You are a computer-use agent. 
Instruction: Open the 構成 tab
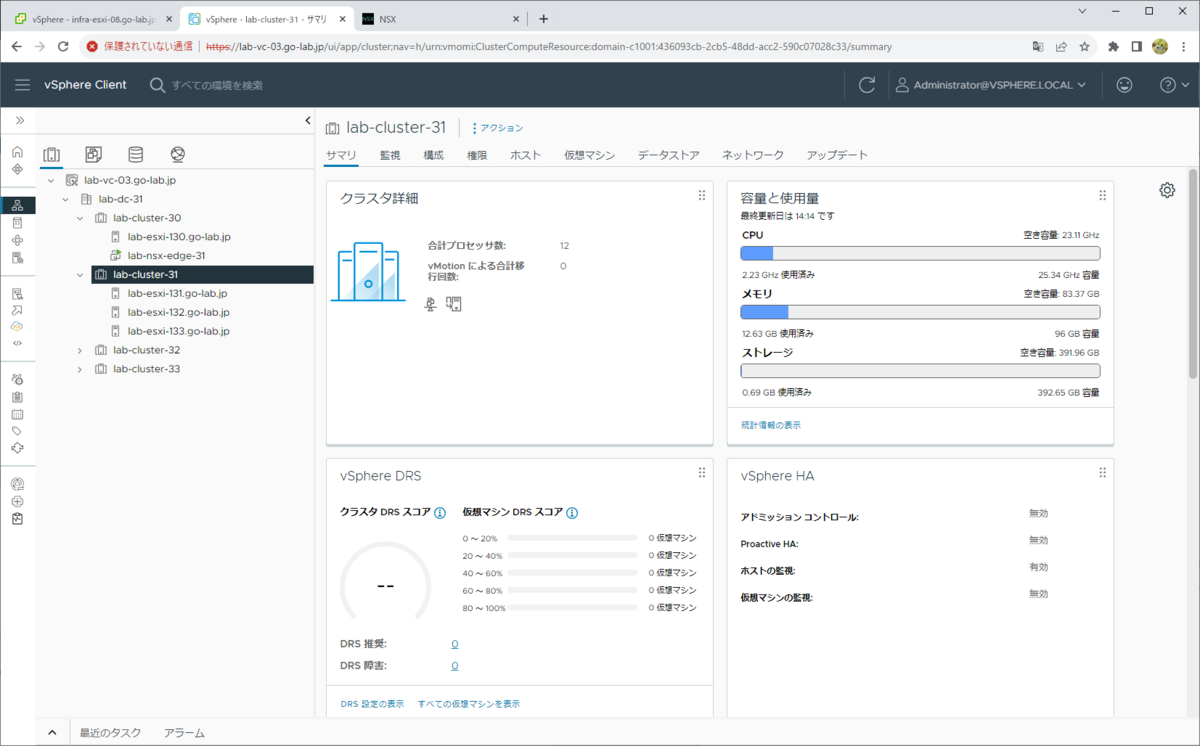433,155
